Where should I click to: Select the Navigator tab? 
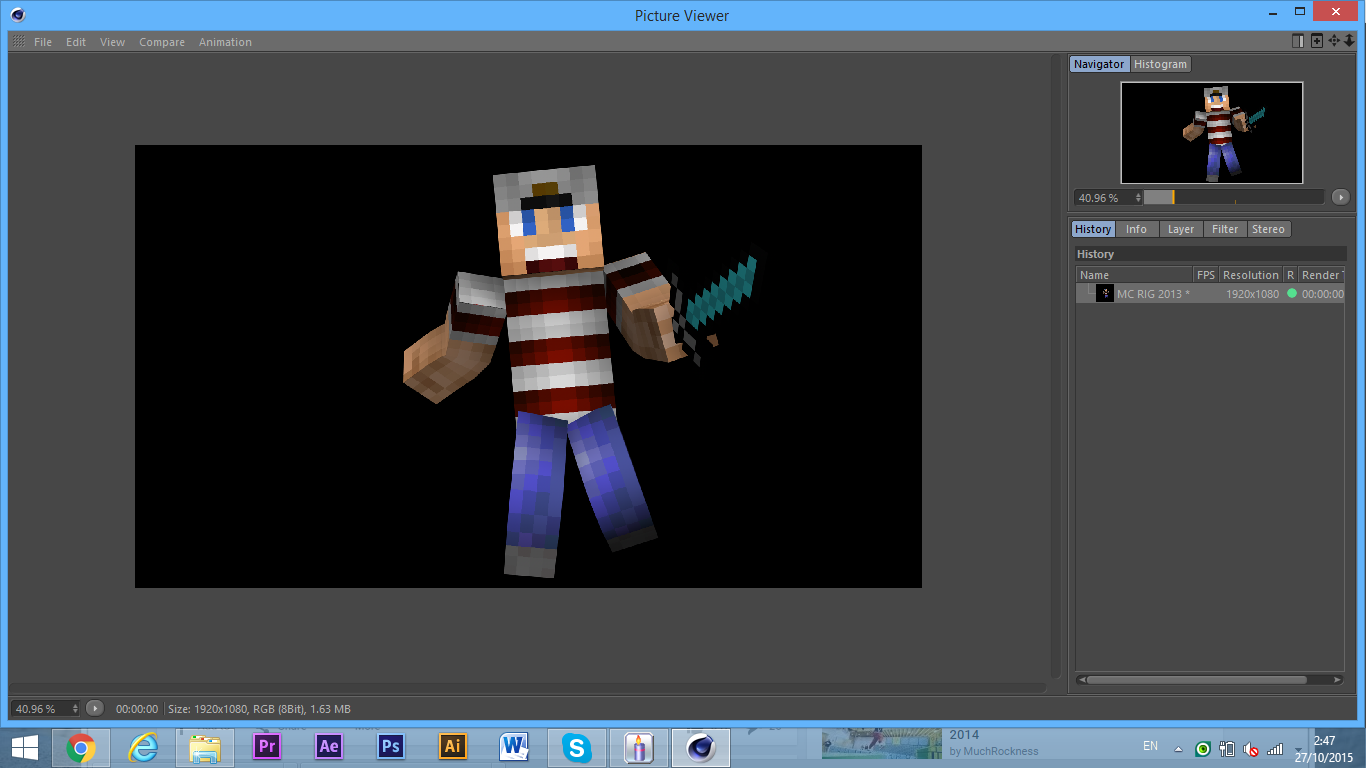1099,64
